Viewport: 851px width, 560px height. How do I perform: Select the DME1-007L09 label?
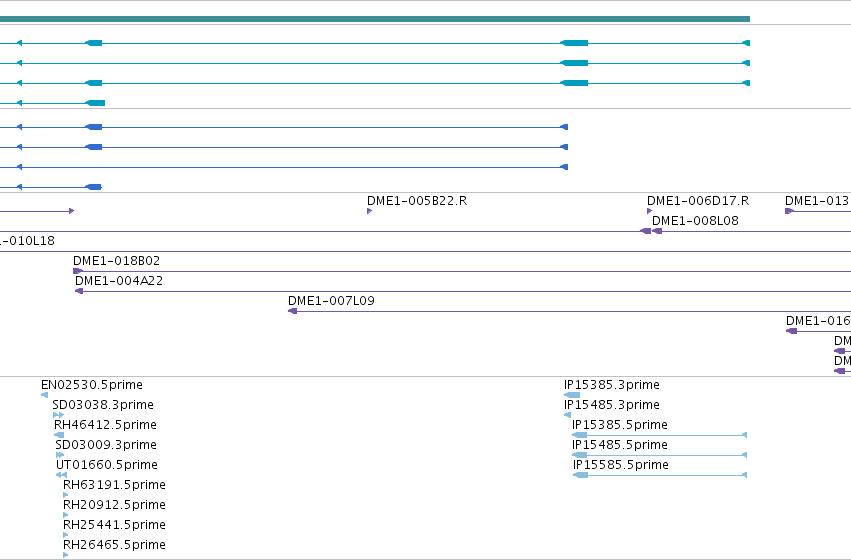click(x=331, y=301)
